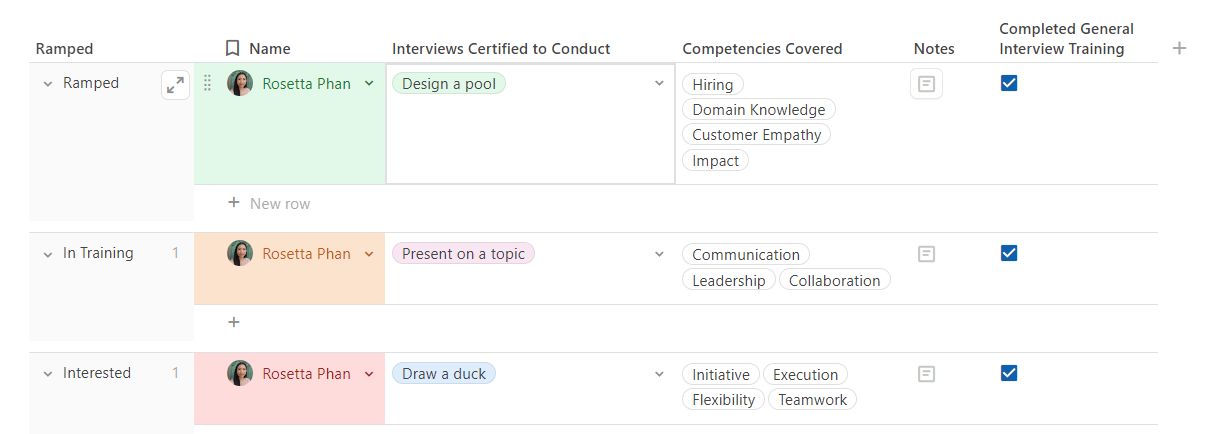Uncheck training checkbox in Ramped row
The width and height of the screenshot is (1213, 434).
[1008, 84]
